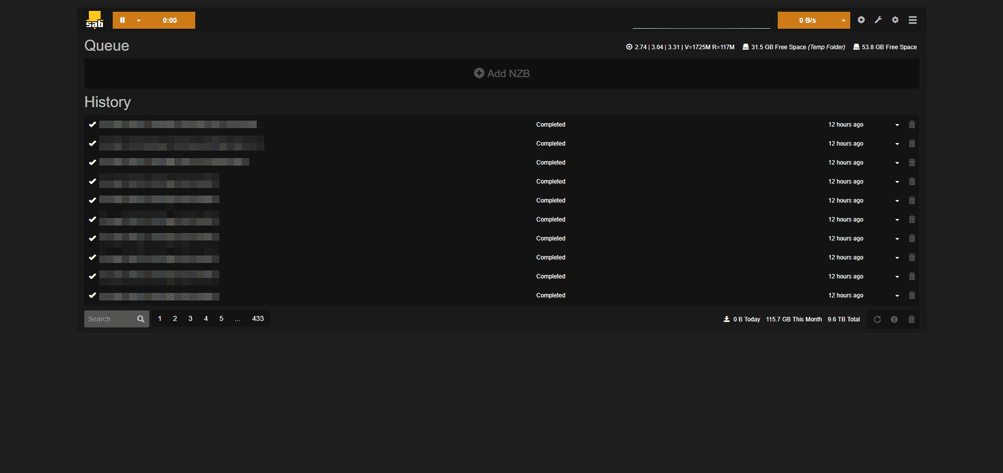Go to history page 5
The height and width of the screenshot is (473, 1003).
click(221, 319)
